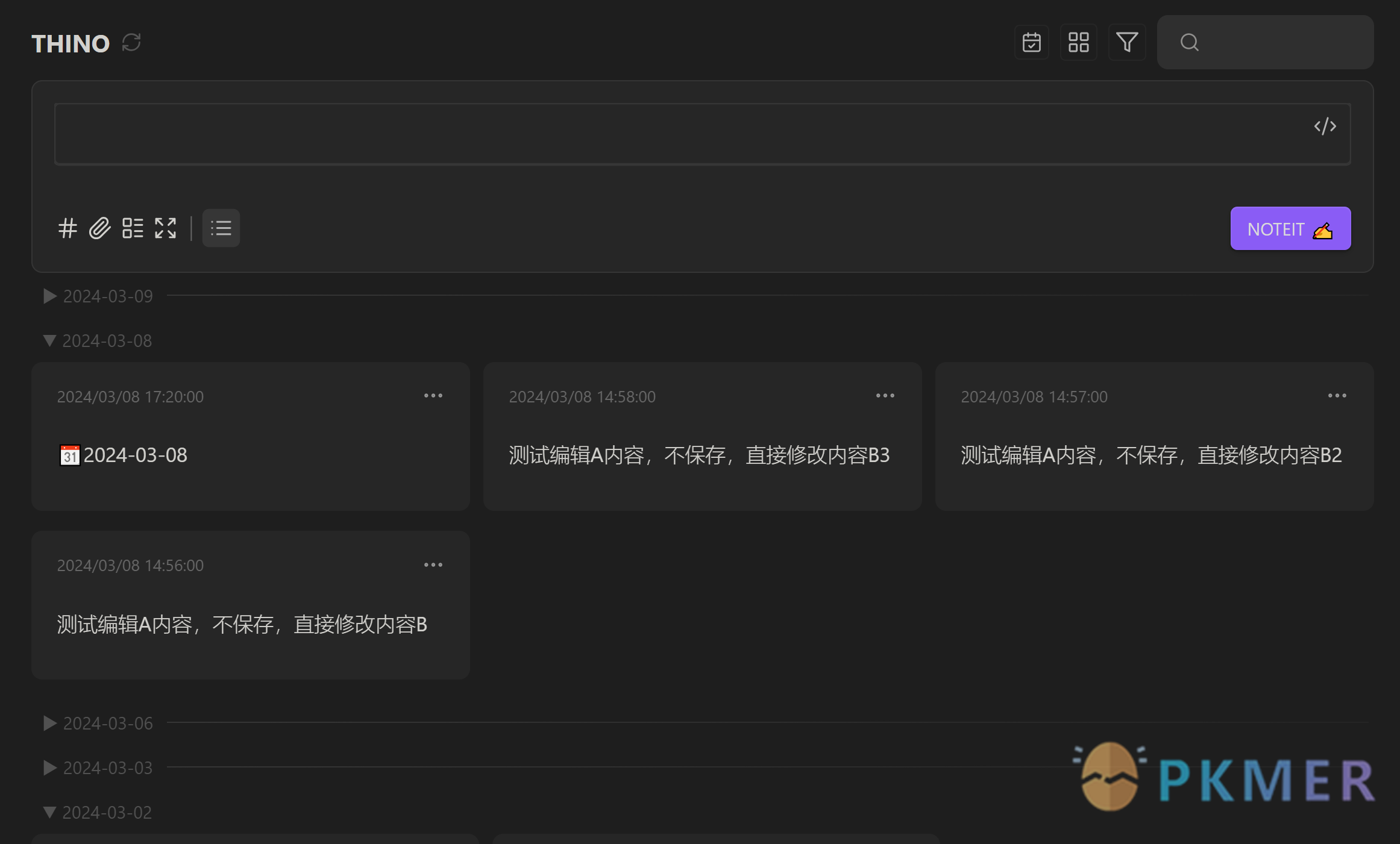Click NOTEIT button to save note

coord(1291,228)
